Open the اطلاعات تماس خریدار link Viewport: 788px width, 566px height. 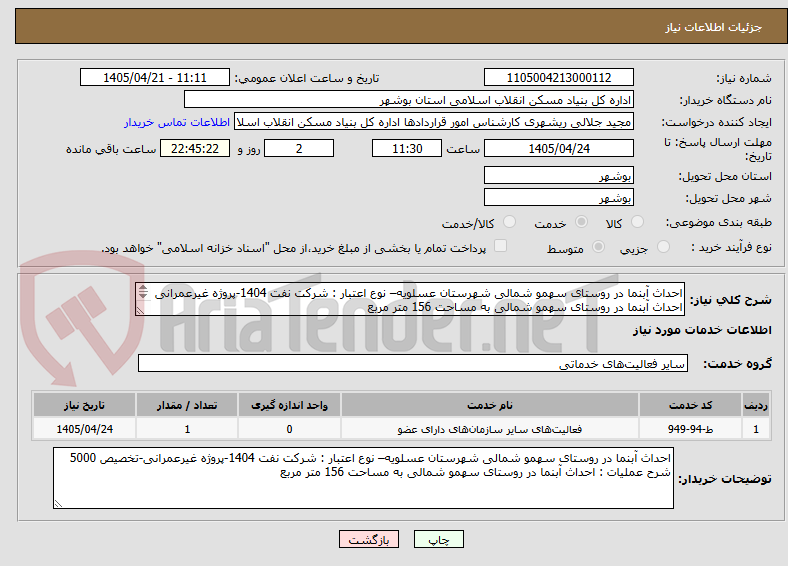177,122
